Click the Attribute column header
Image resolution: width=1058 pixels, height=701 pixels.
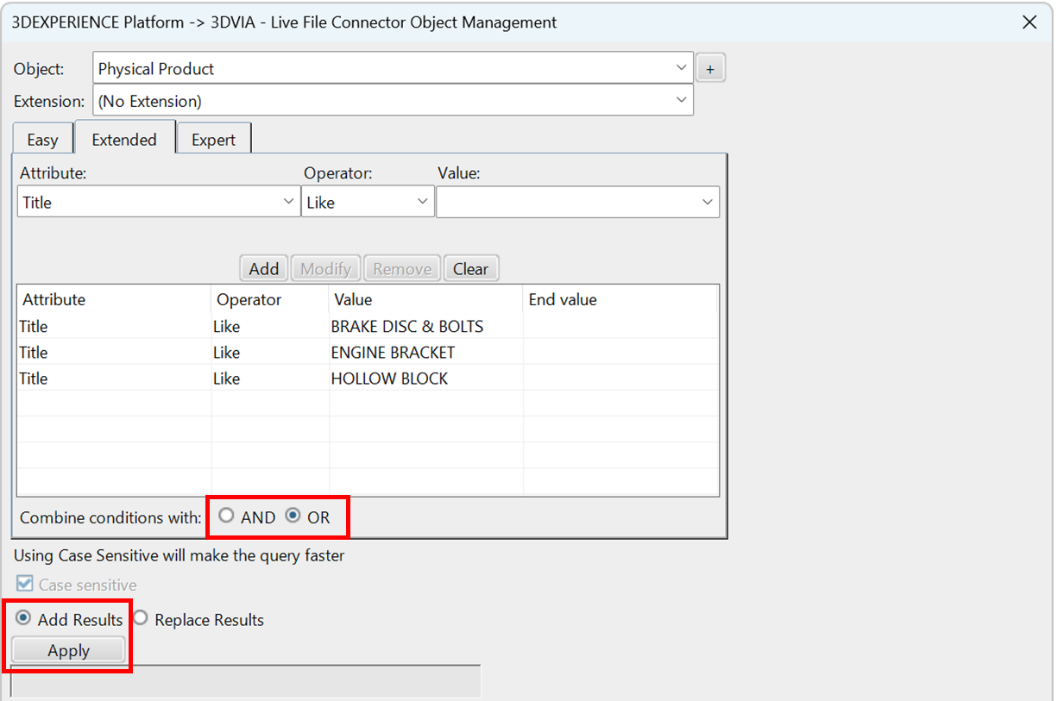point(113,300)
